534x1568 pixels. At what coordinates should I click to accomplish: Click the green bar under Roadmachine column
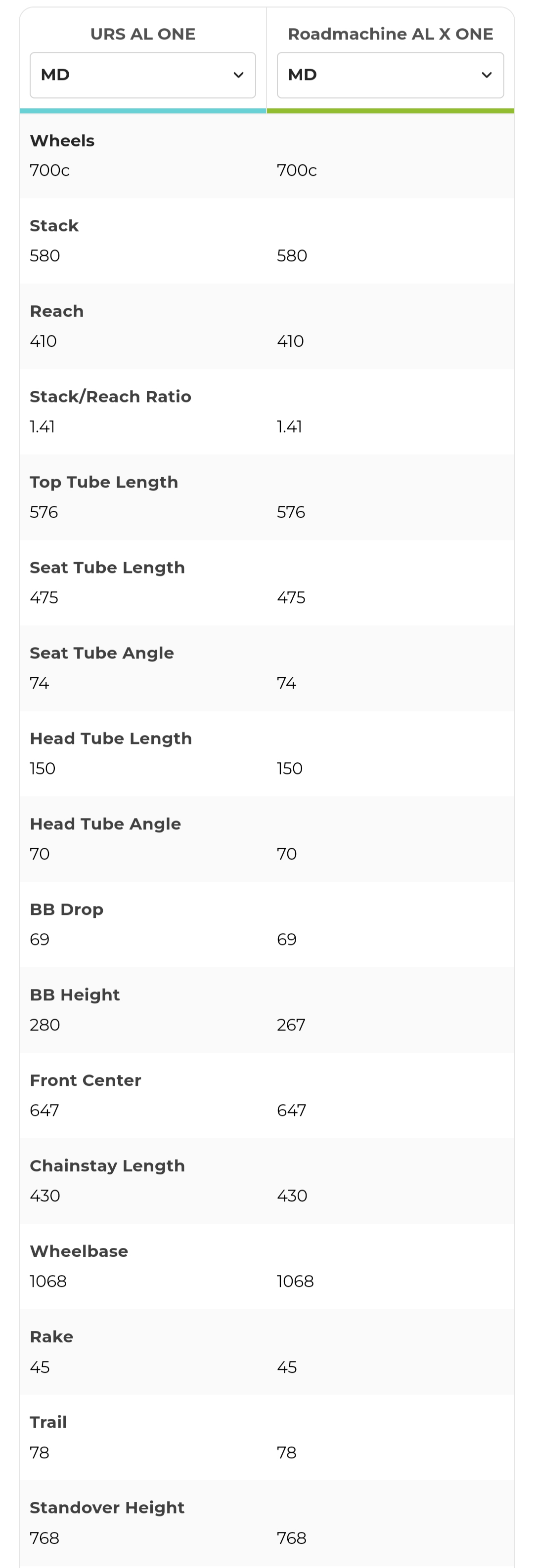[390, 111]
